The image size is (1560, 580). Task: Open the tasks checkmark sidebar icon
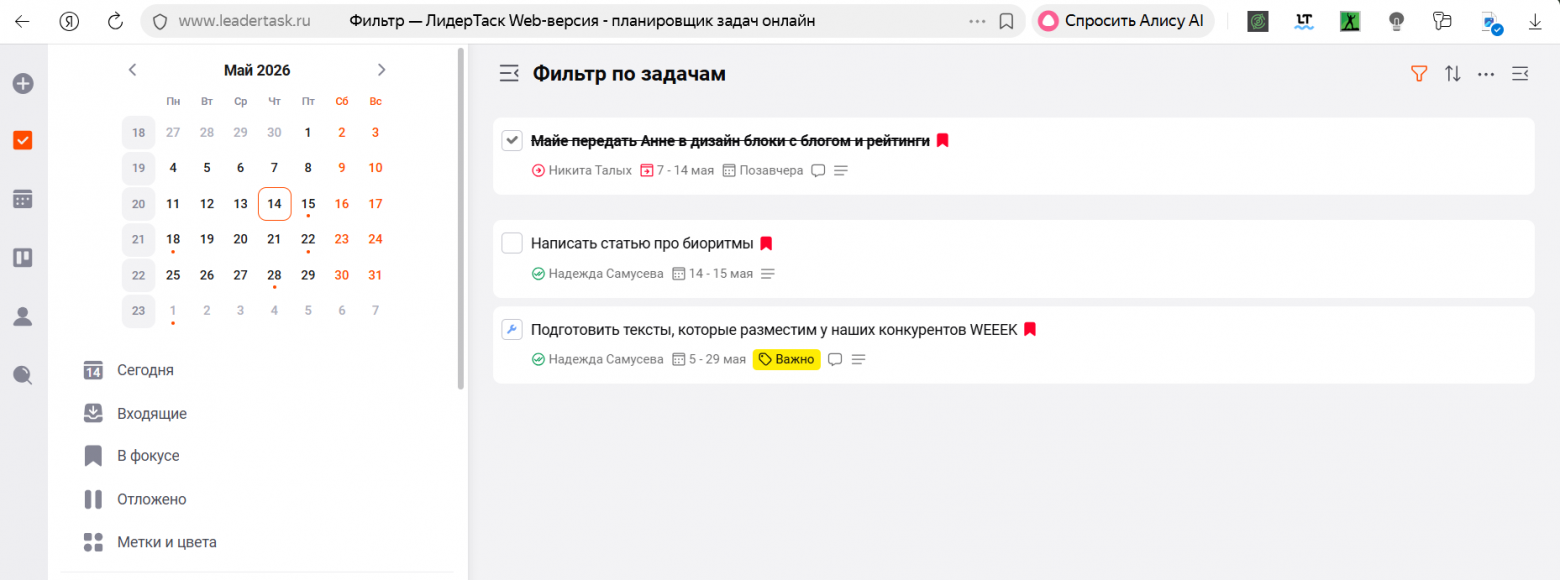[23, 141]
